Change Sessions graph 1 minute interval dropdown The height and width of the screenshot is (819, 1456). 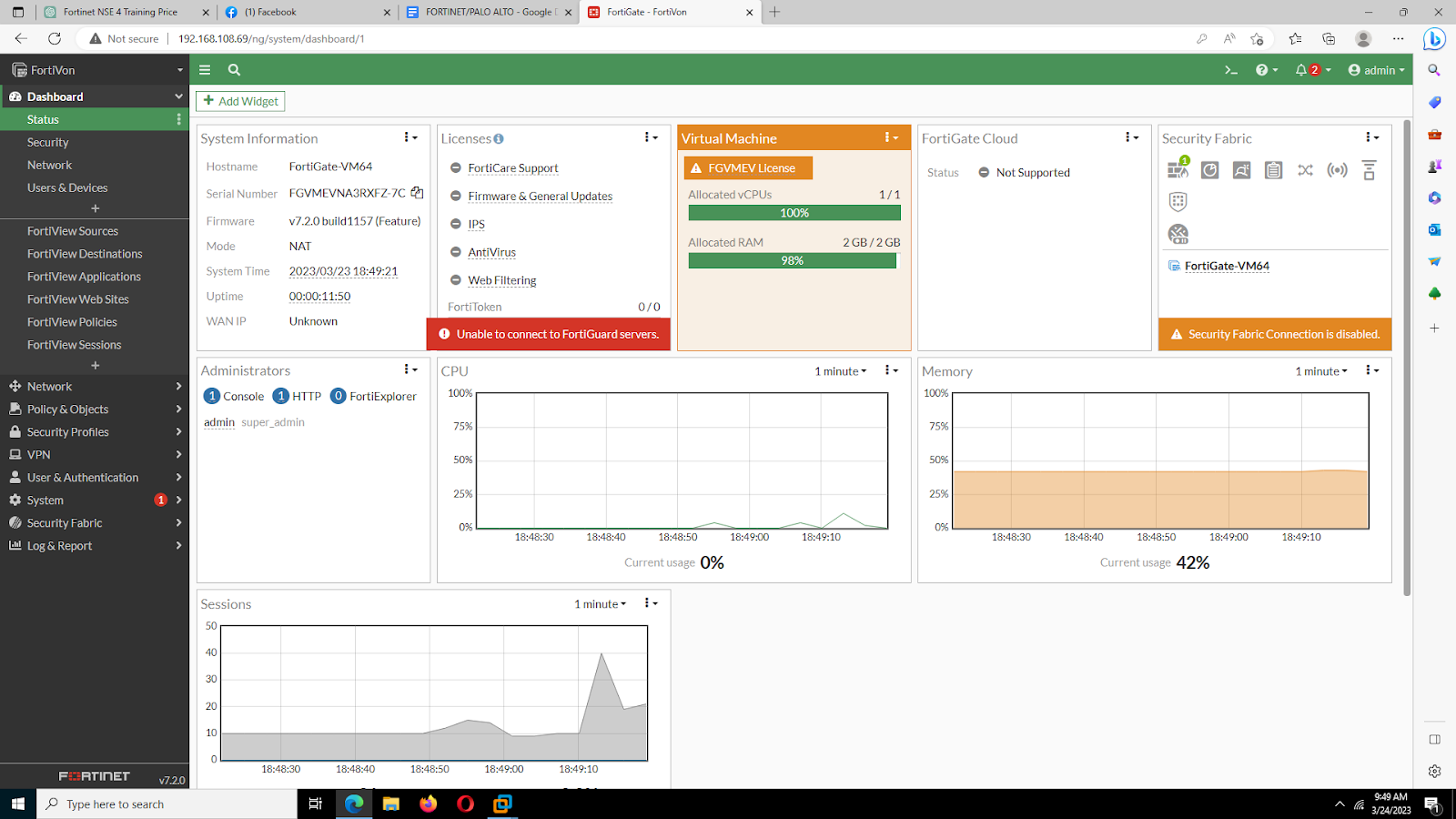click(600, 604)
